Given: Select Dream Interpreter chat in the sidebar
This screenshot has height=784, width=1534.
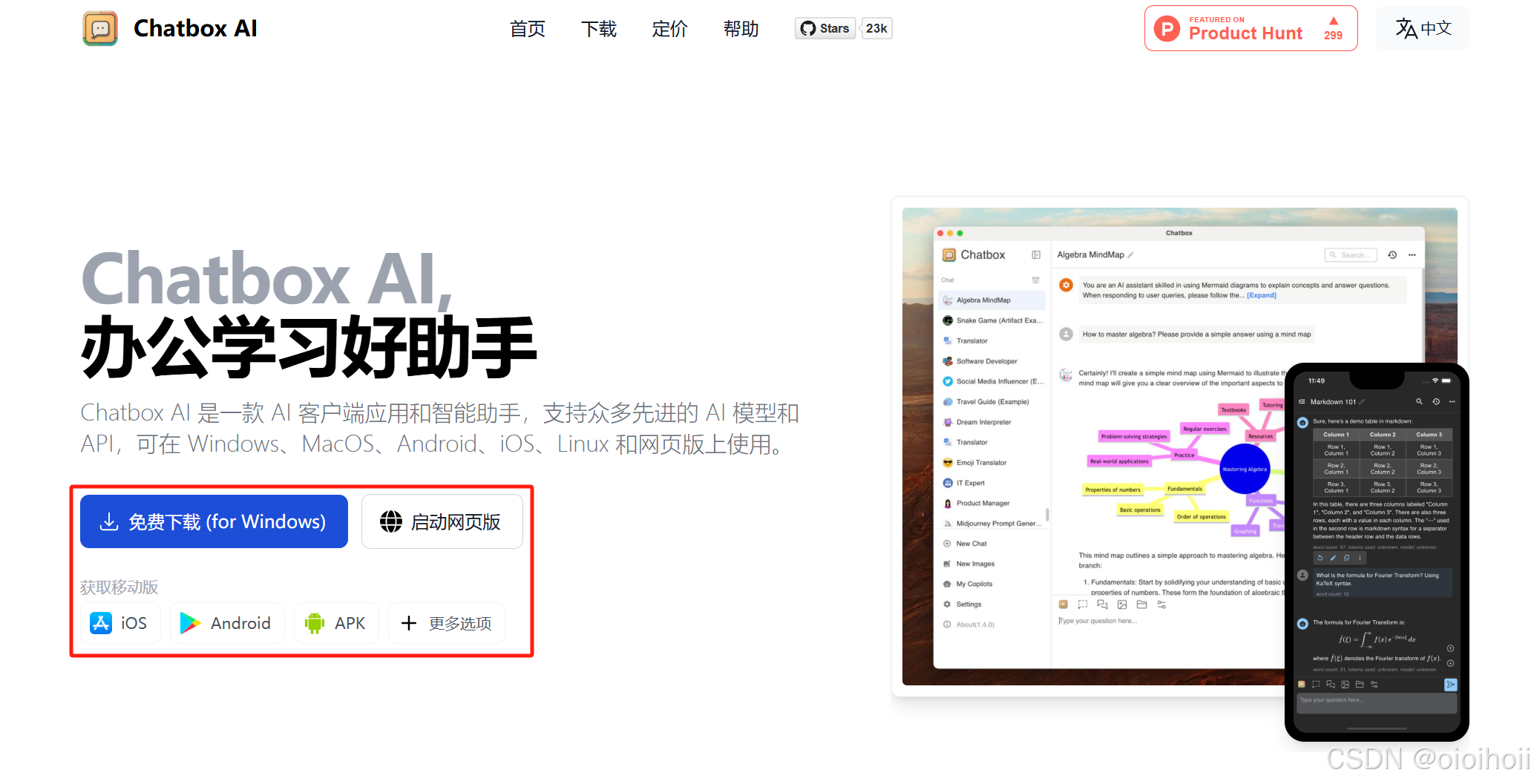Looking at the screenshot, I should tap(991, 422).
